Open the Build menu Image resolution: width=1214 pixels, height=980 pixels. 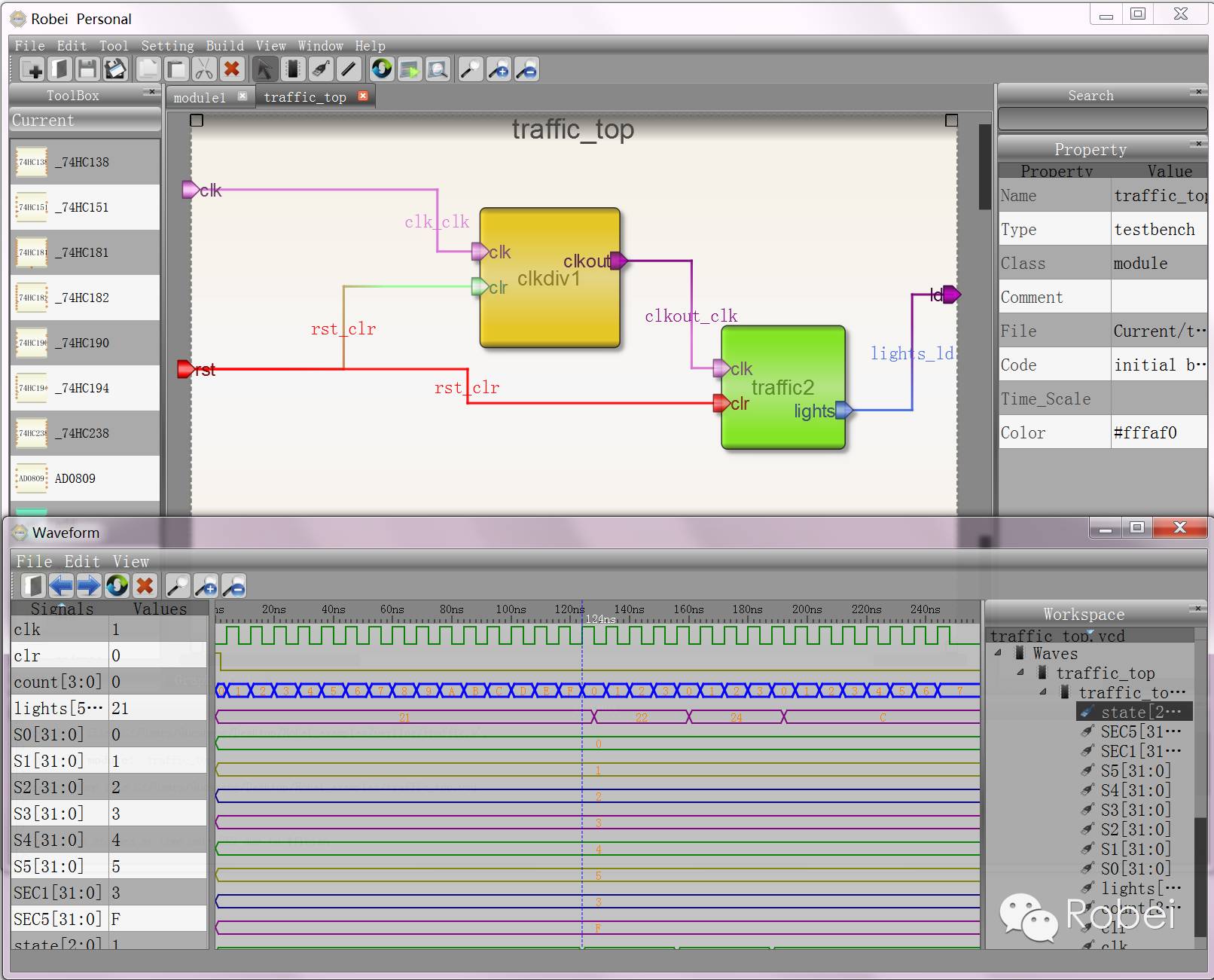(x=224, y=46)
